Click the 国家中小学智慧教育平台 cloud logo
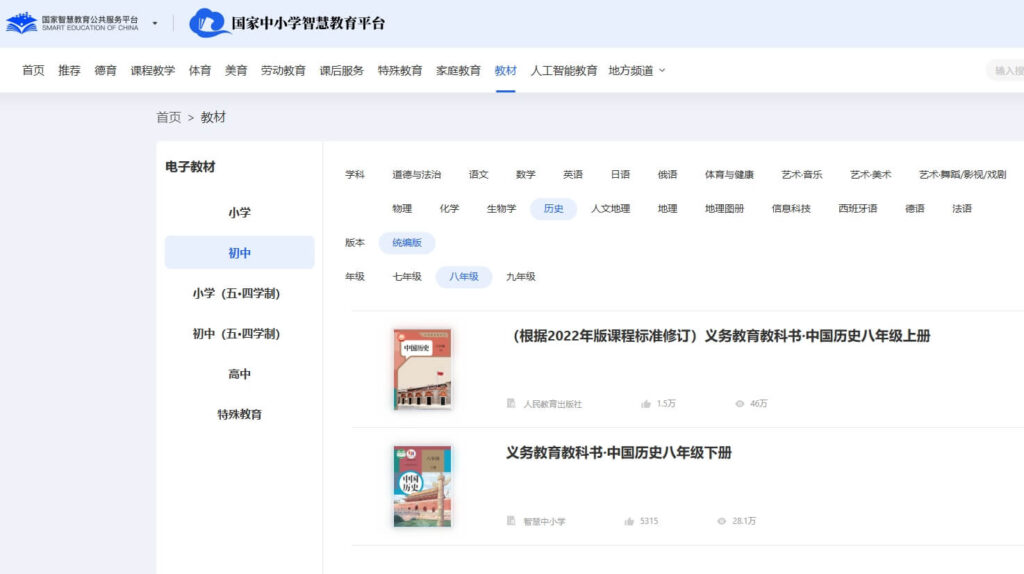 pos(209,23)
